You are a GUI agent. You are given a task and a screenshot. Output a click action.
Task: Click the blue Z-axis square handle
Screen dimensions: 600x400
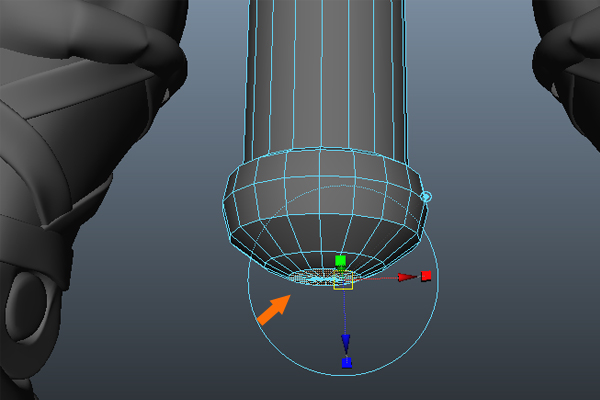347,362
